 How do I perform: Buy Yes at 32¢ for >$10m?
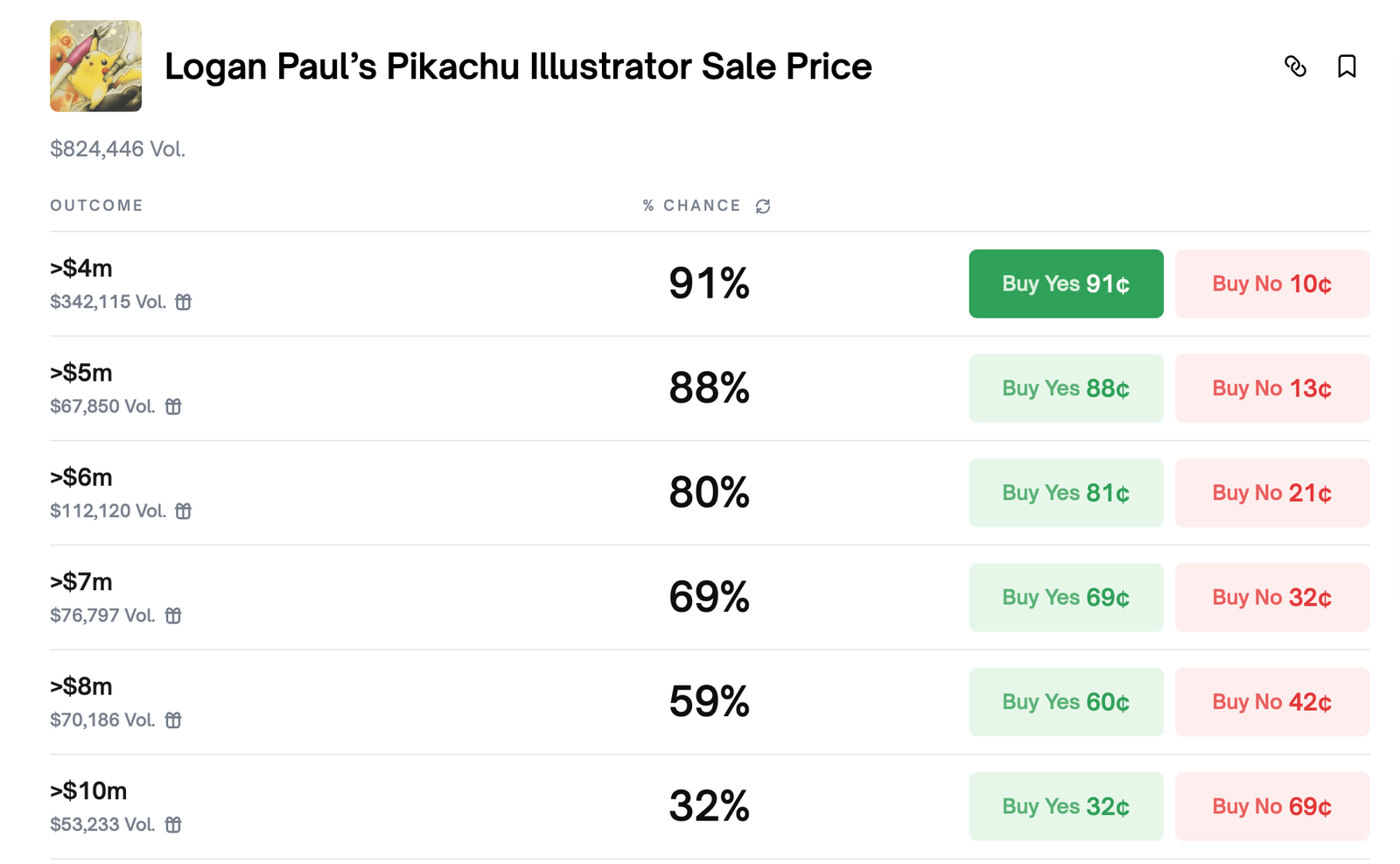pyautogui.click(x=1066, y=805)
